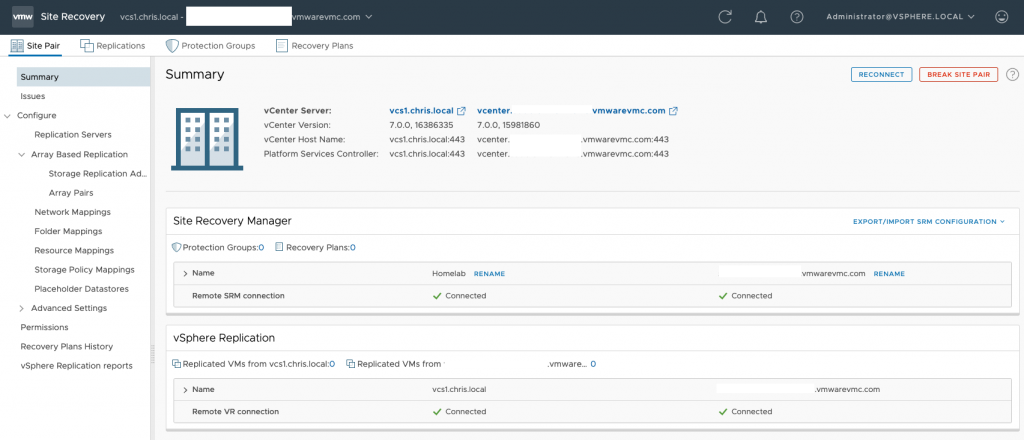This screenshot has width=1024, height=440.
Task: Collapse the Array Based Replication node
Action: point(22,155)
